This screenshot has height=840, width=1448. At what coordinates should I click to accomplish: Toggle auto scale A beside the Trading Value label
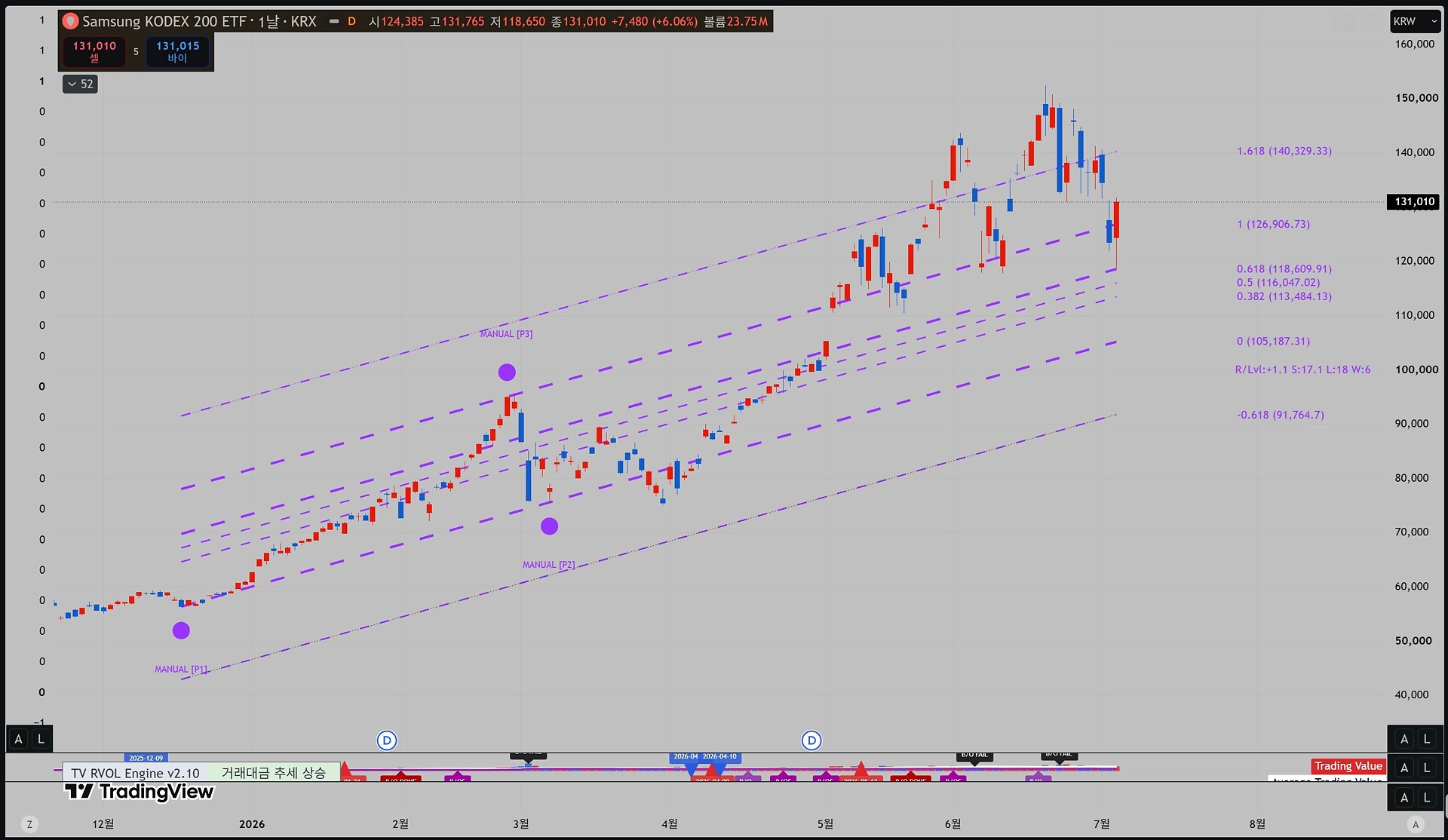[1404, 768]
